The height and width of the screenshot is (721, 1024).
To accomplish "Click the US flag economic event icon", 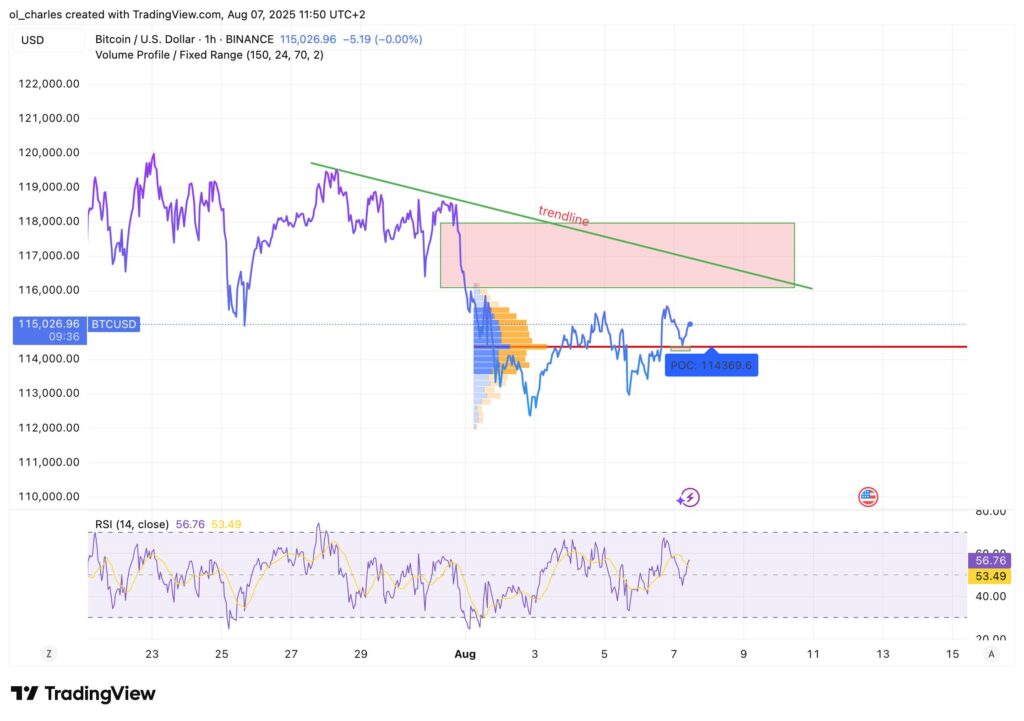I will click(867, 496).
